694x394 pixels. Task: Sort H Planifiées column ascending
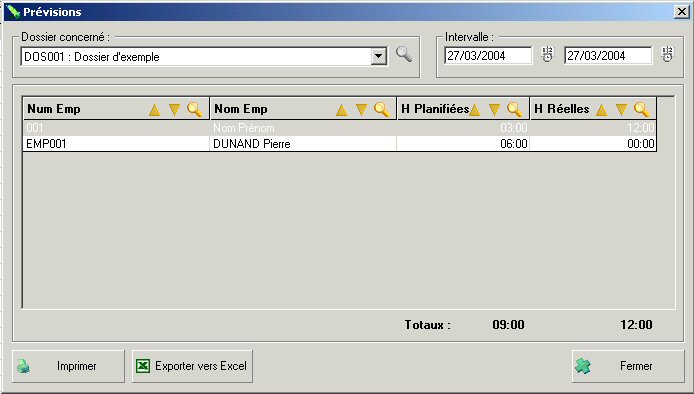(x=474, y=110)
